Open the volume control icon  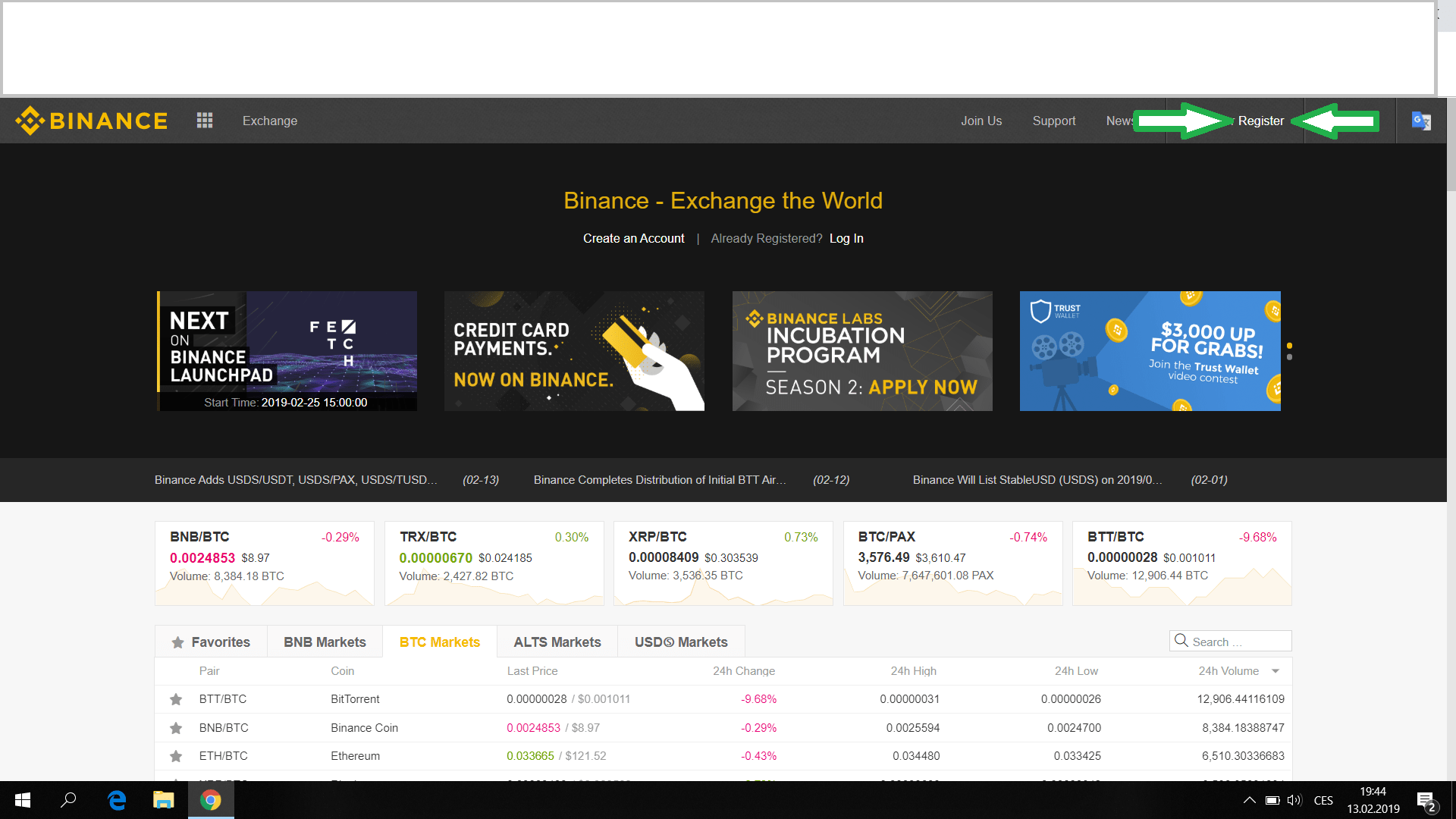pos(1294,800)
